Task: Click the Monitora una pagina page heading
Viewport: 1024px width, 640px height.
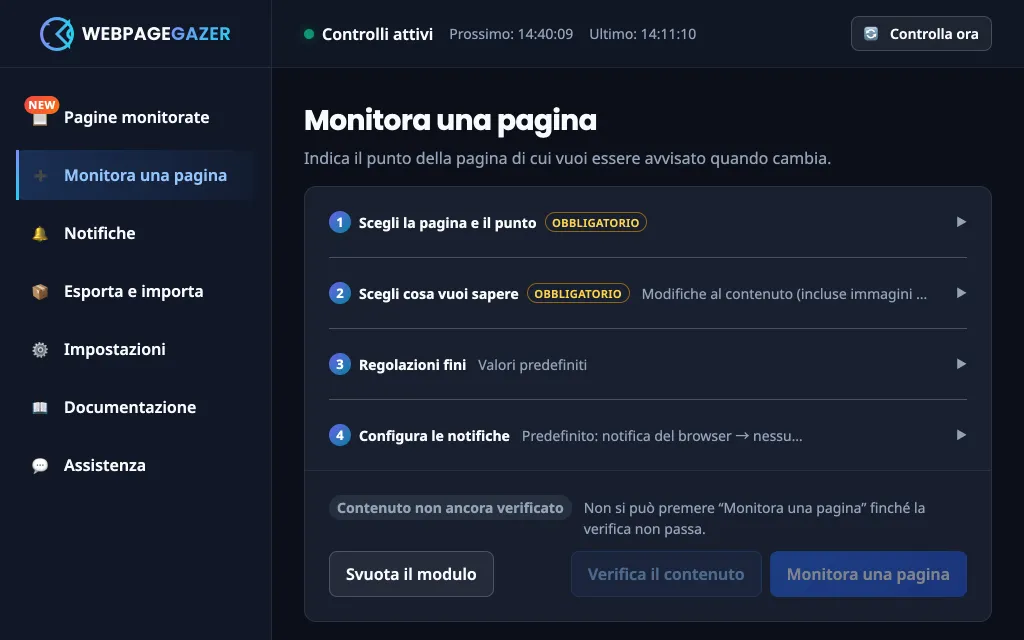Action: click(x=450, y=120)
